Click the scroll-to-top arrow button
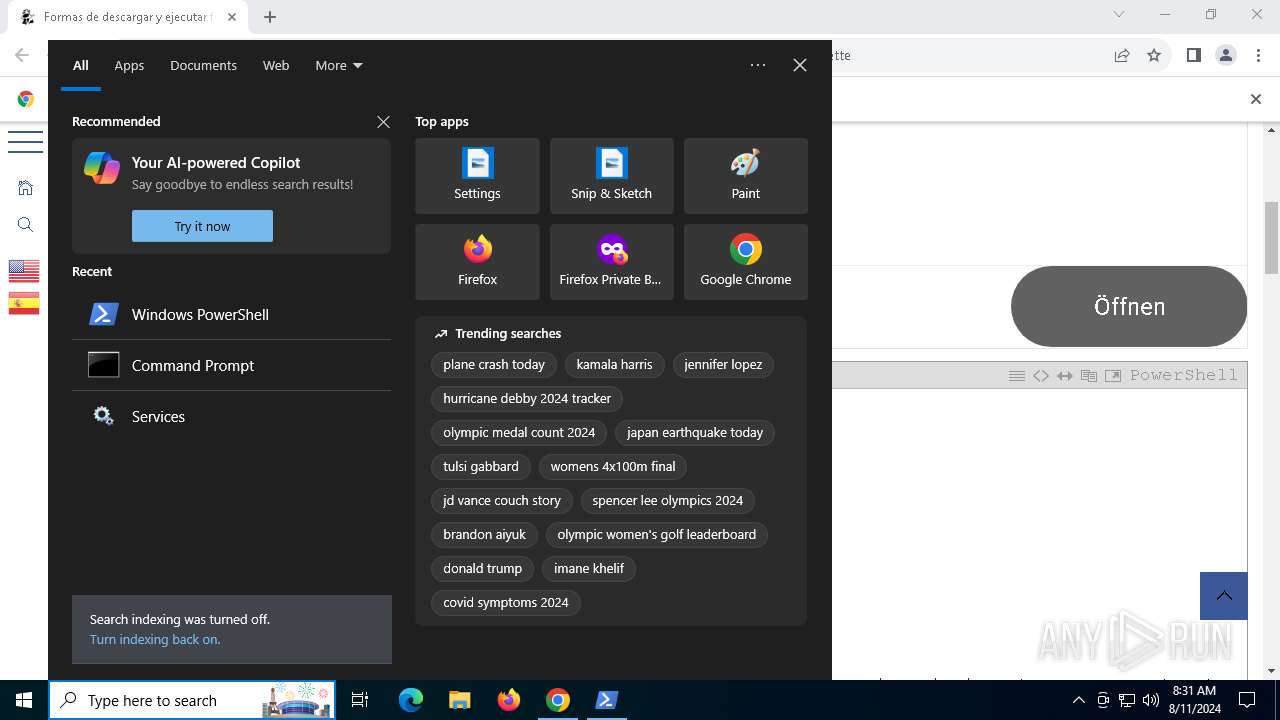 [x=1224, y=596]
